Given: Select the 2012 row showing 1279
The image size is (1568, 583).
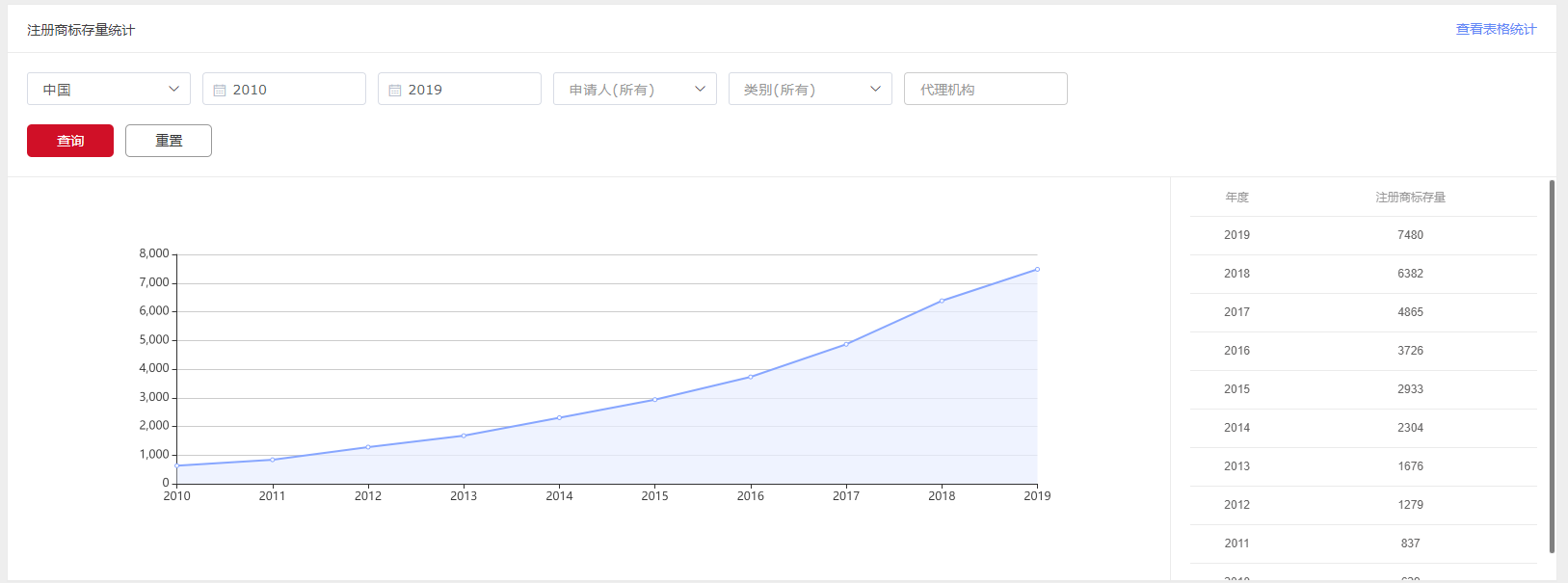Looking at the screenshot, I should click(1363, 505).
